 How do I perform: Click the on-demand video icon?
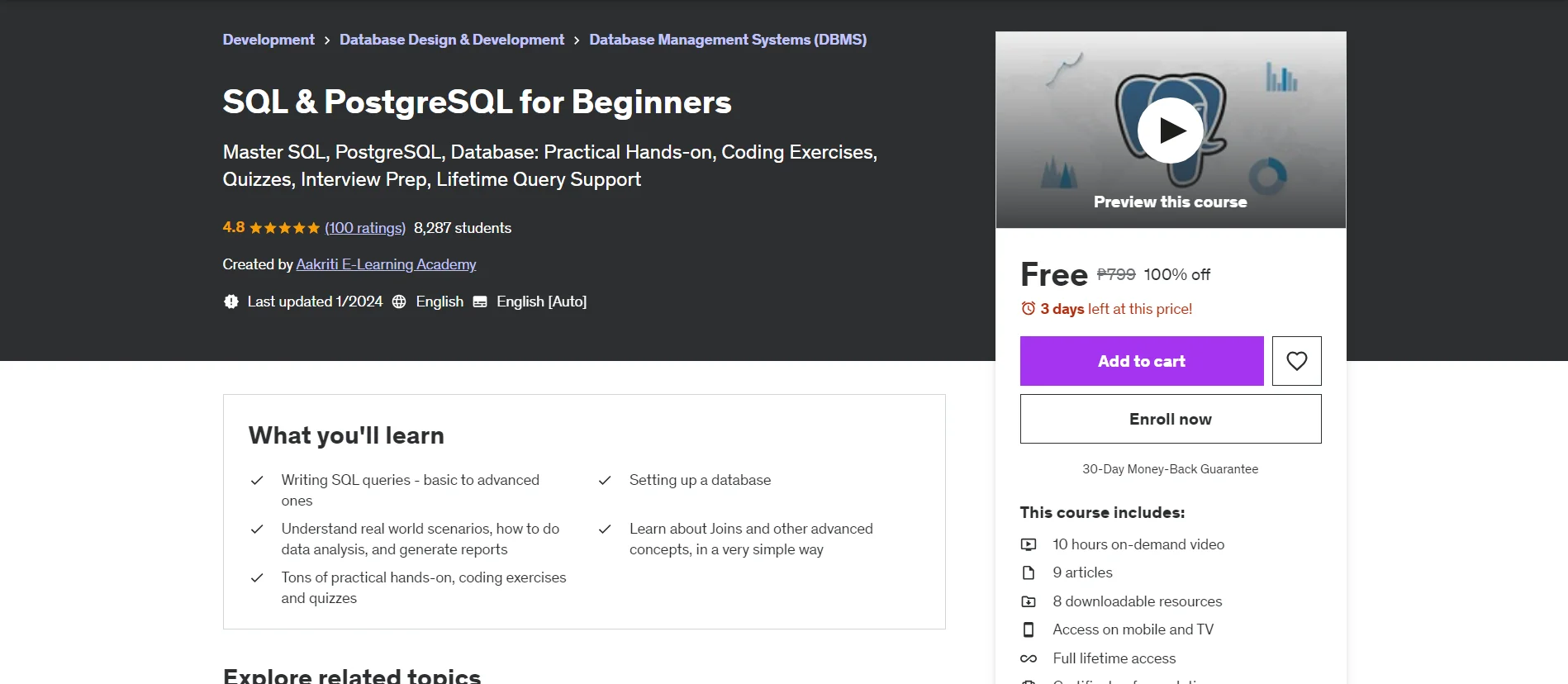click(1029, 544)
